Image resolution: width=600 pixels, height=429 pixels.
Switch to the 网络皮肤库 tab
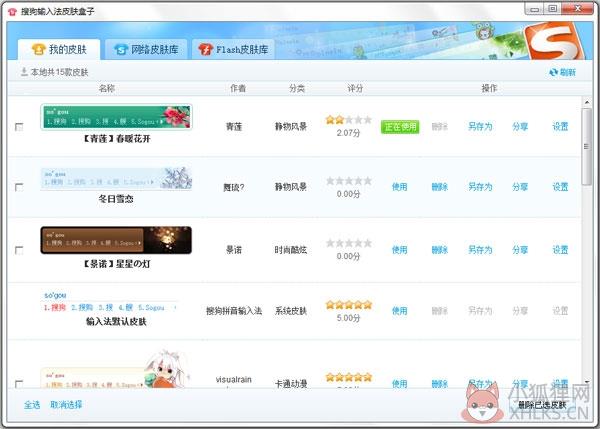[146, 49]
